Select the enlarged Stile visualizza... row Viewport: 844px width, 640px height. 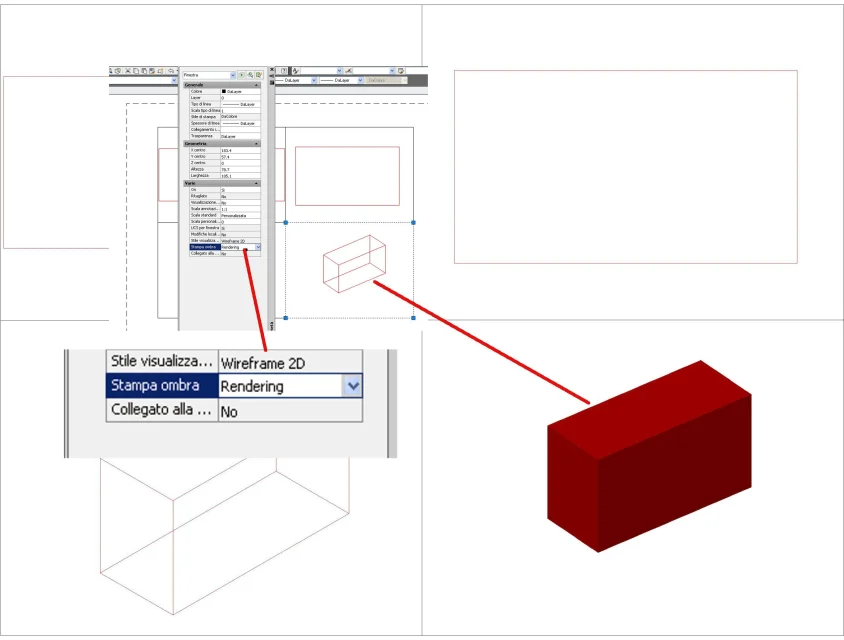(x=234, y=361)
